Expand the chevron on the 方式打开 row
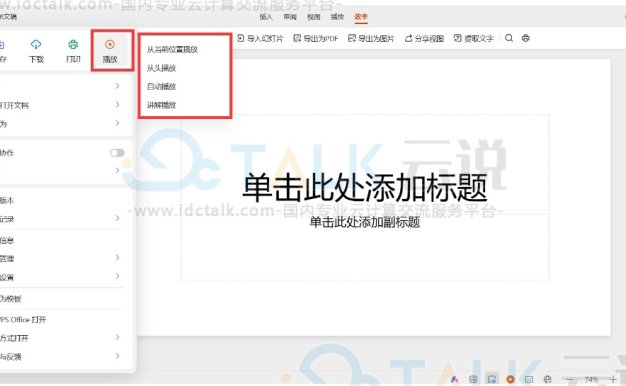 pos(117,337)
